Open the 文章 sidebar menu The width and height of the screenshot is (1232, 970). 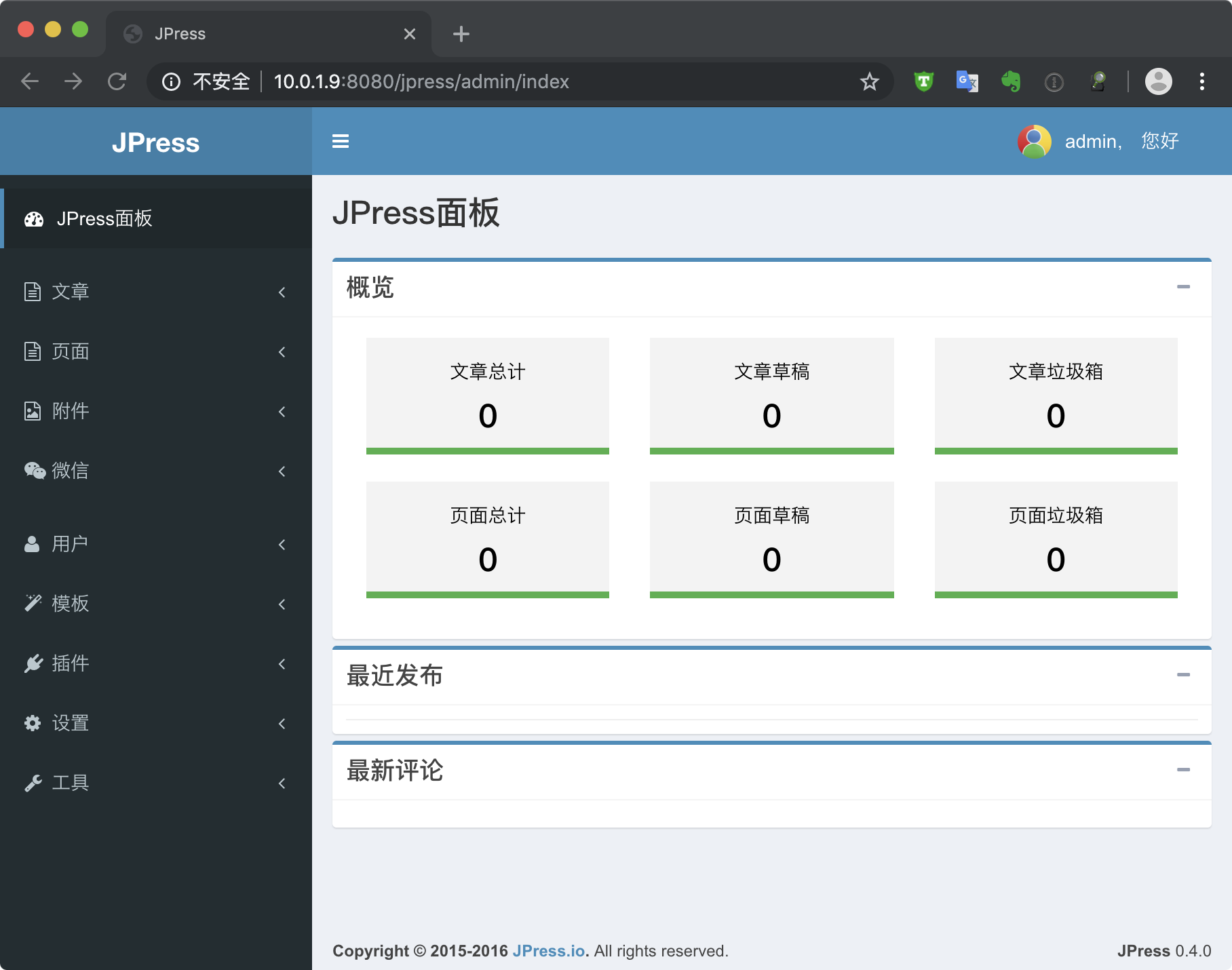click(x=156, y=292)
